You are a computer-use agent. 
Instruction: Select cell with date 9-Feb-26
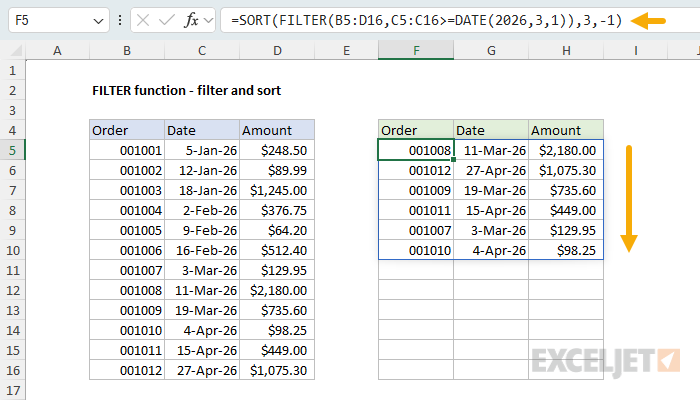[x=202, y=230]
